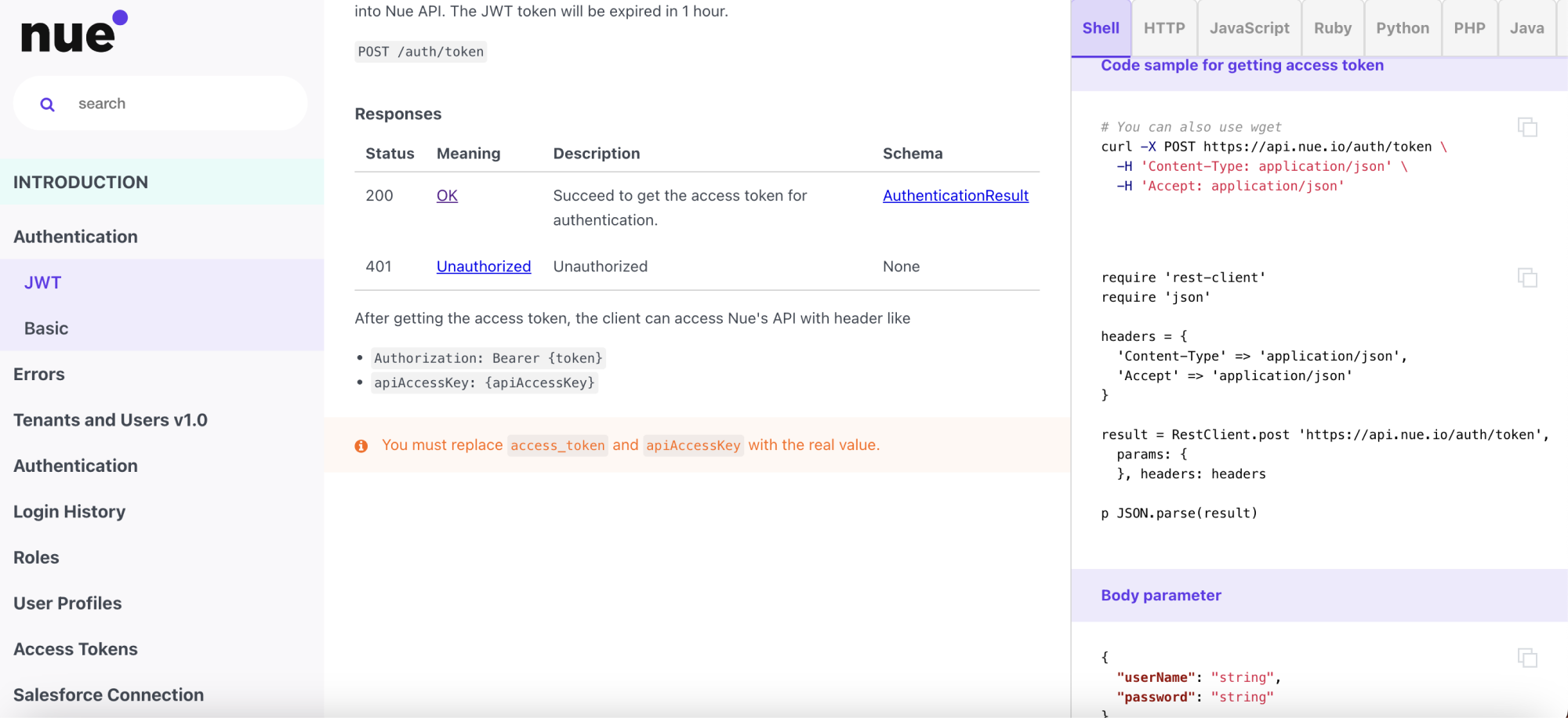This screenshot has height=718, width=1568.
Task: Open the Login History section
Action: click(x=69, y=512)
